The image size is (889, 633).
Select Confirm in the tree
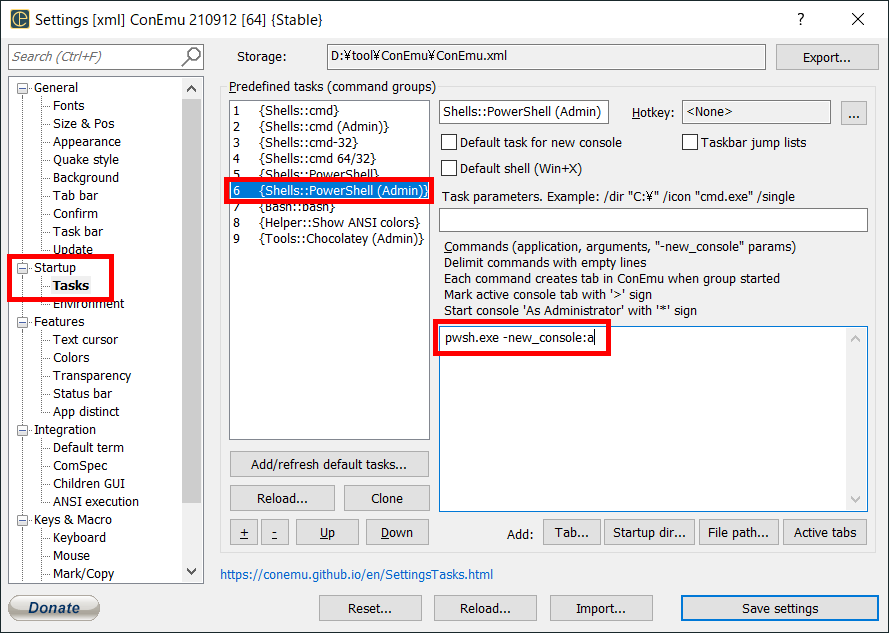(75, 214)
